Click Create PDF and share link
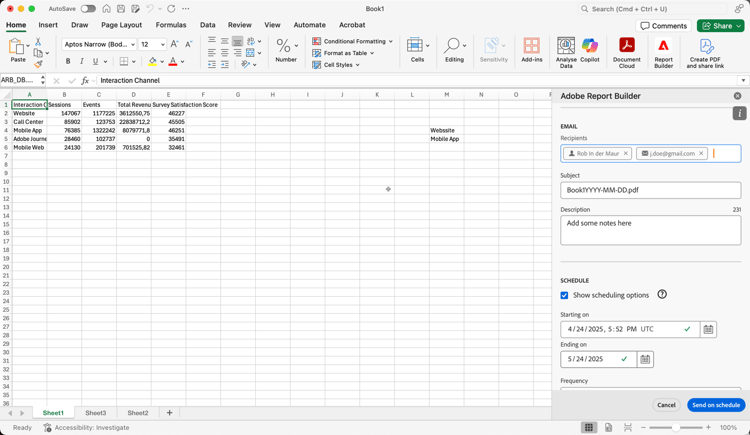The height and width of the screenshot is (435, 750). pos(706,52)
